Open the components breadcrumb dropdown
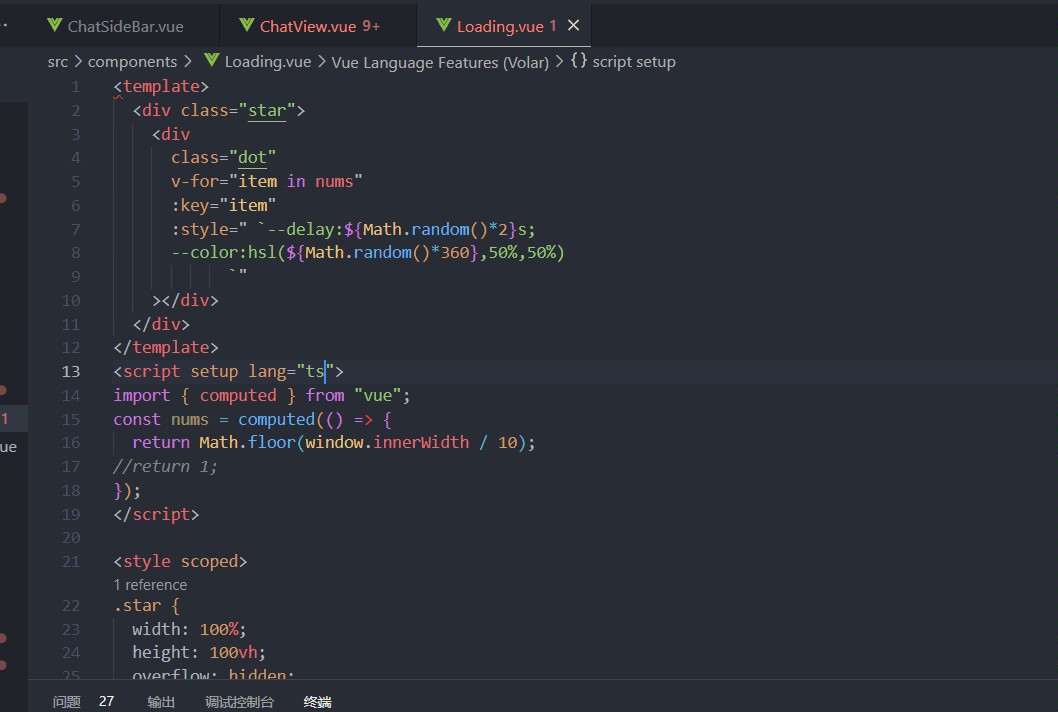1058x712 pixels. pyautogui.click(x=132, y=62)
